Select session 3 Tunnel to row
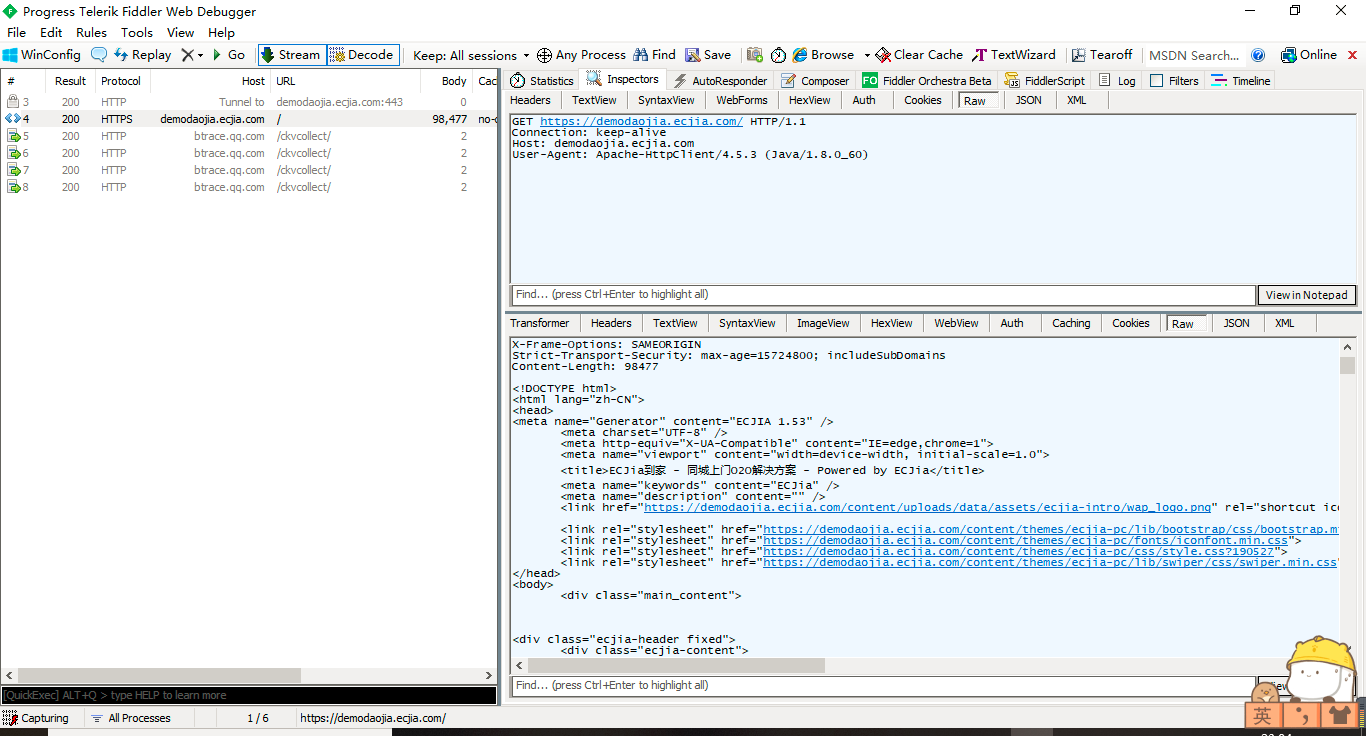The width and height of the screenshot is (1366, 736). [248, 102]
